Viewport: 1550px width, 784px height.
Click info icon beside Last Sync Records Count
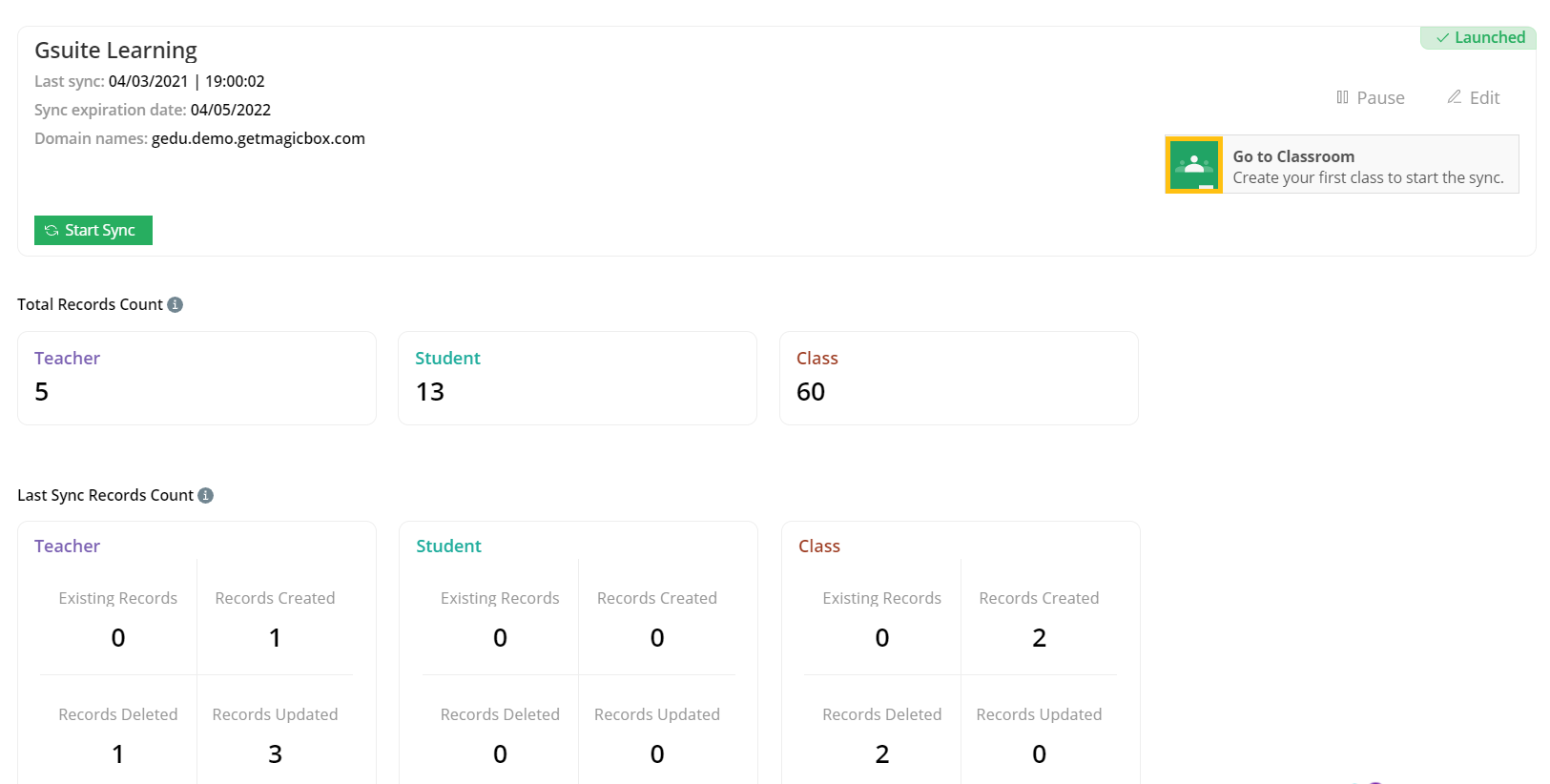point(206,495)
